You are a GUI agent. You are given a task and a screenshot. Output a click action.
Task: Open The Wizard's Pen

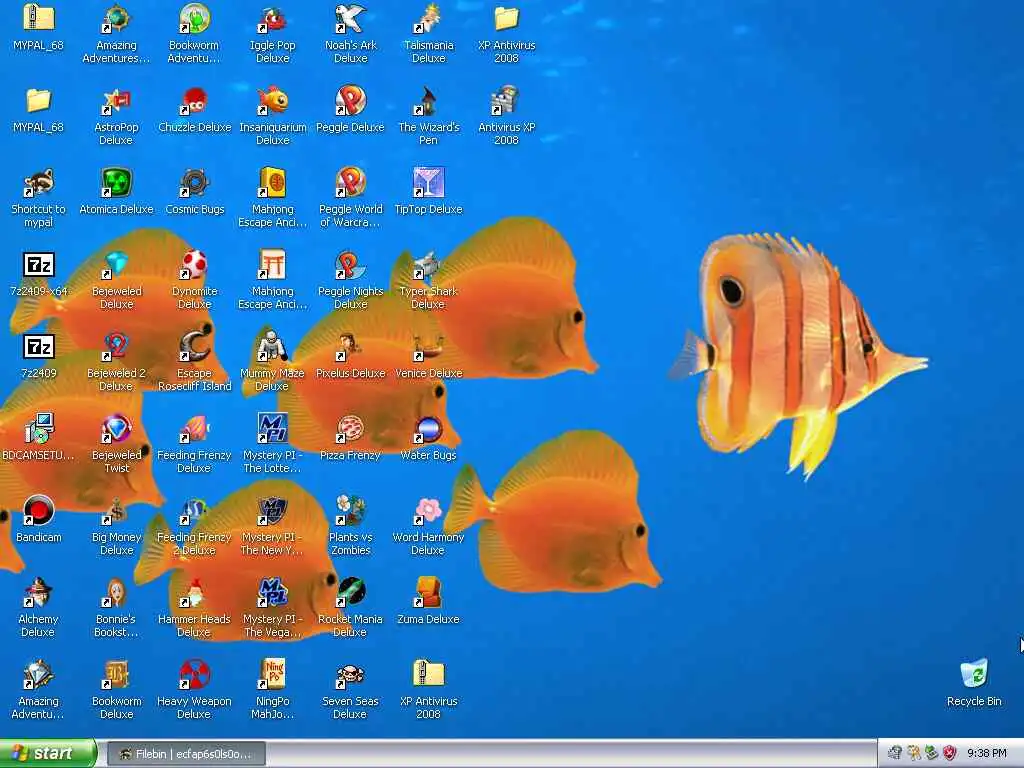coord(428,116)
